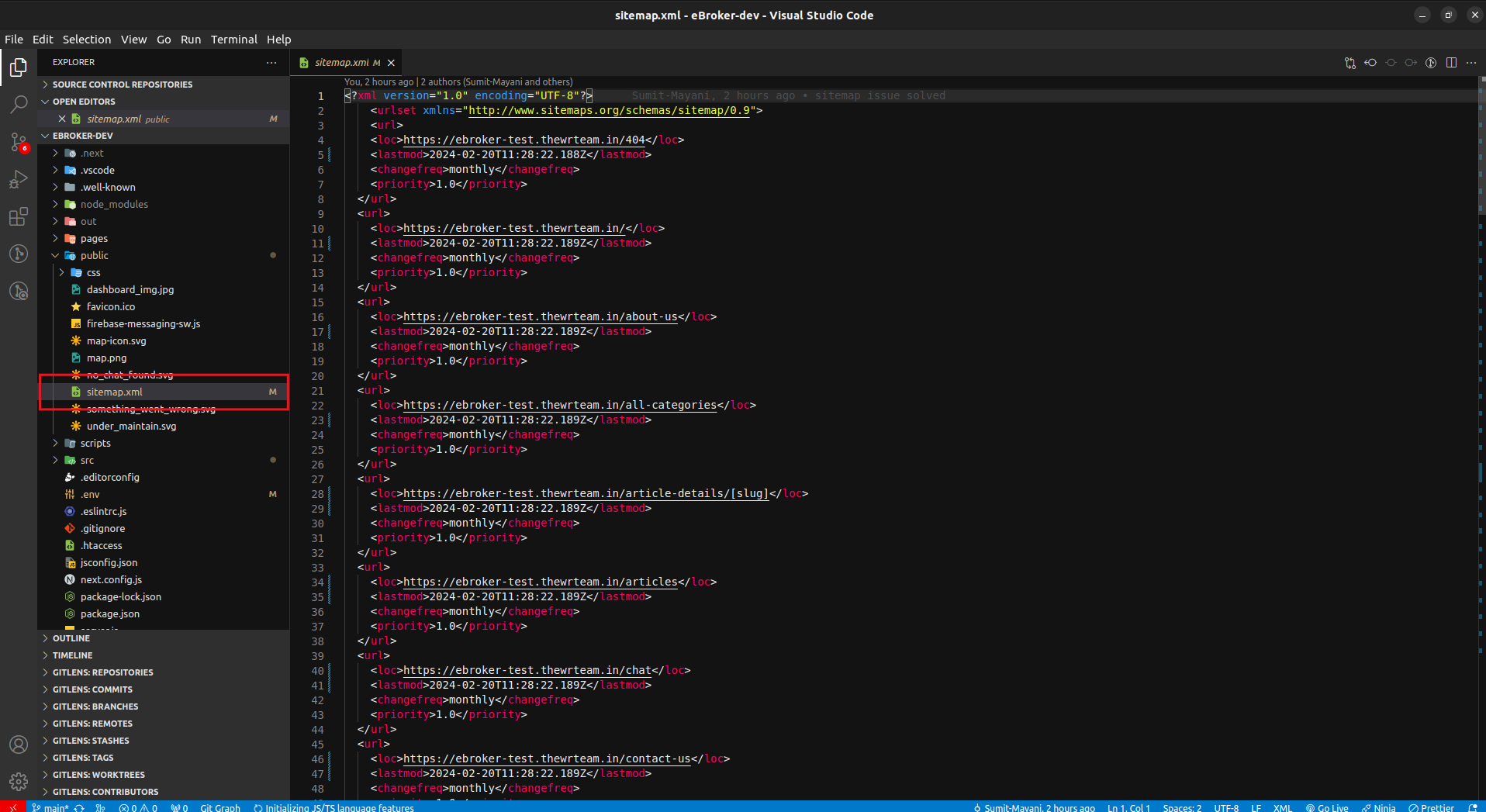The image size is (1486, 812).
Task: Click Synchronize Changes icon in status bar
Action: point(79,807)
